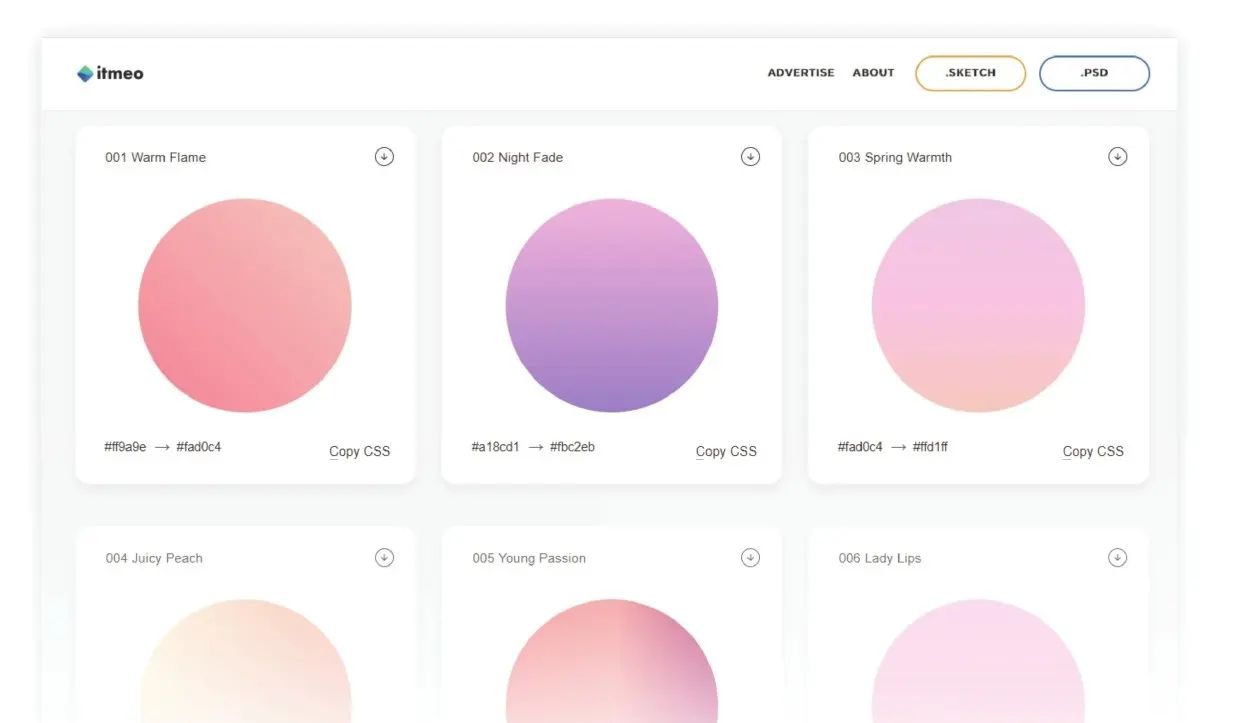The height and width of the screenshot is (723, 1247).
Task: Click the .PSD download button
Action: tap(1094, 73)
